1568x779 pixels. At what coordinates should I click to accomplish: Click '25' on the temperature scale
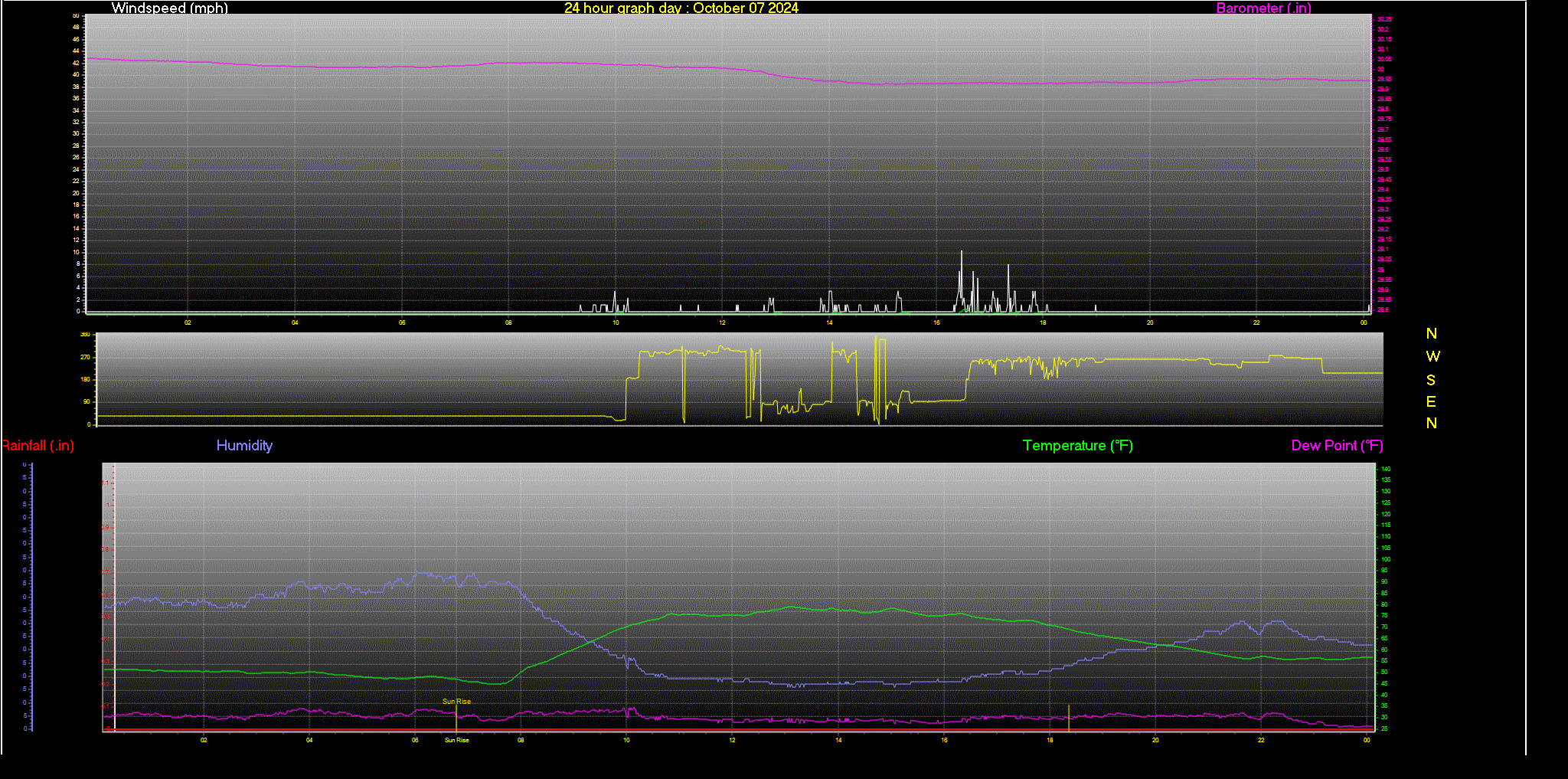tap(1384, 728)
